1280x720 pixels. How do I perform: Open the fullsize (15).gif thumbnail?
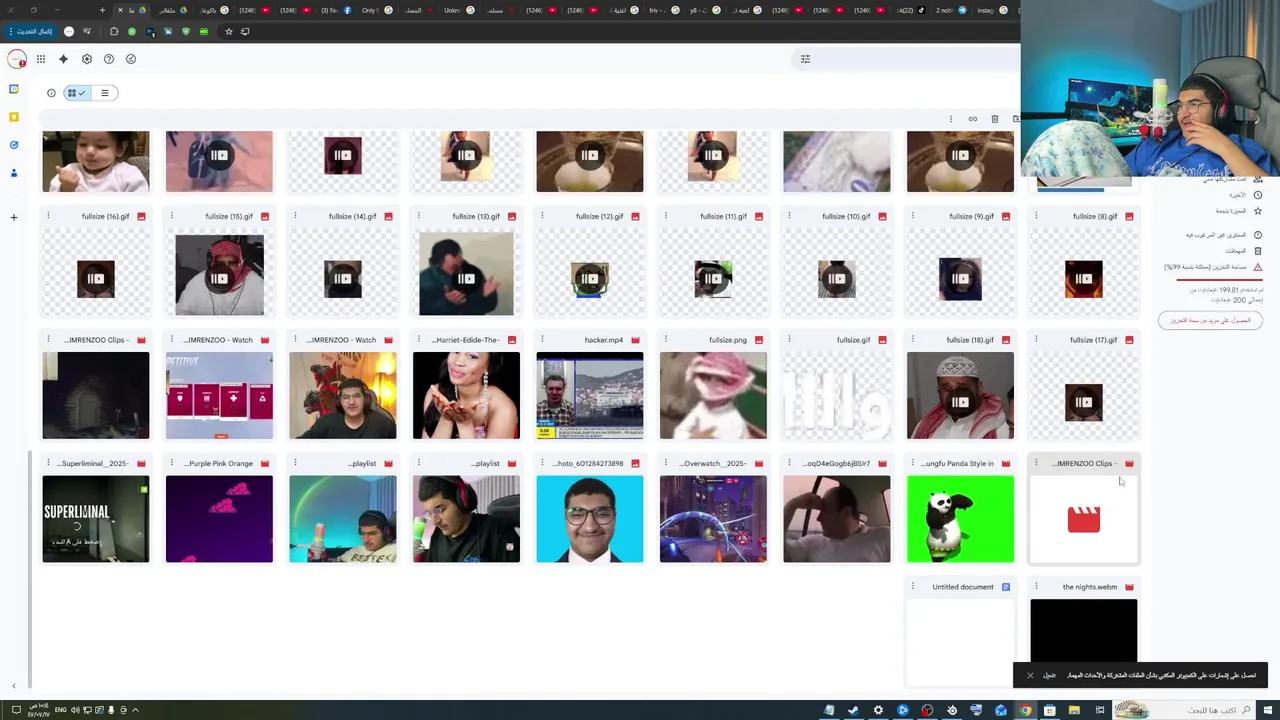(x=219, y=275)
